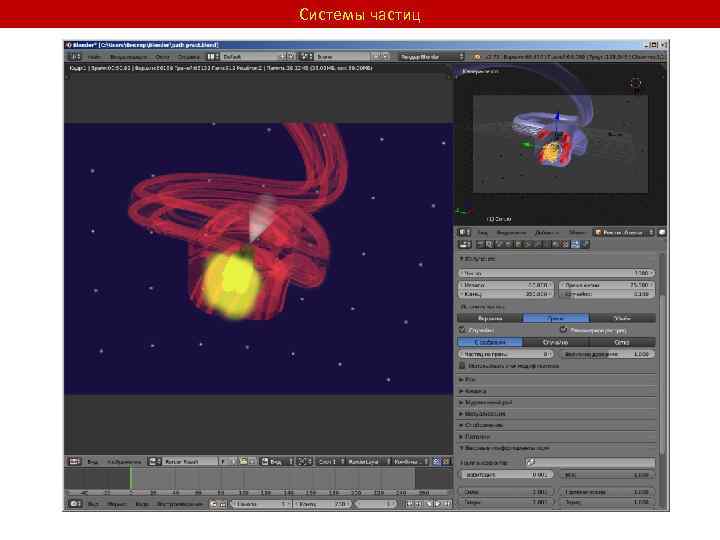Viewport: 720px width, 540px height.
Task: Toggle the Even Distribution checkbox
Action: coord(563,330)
